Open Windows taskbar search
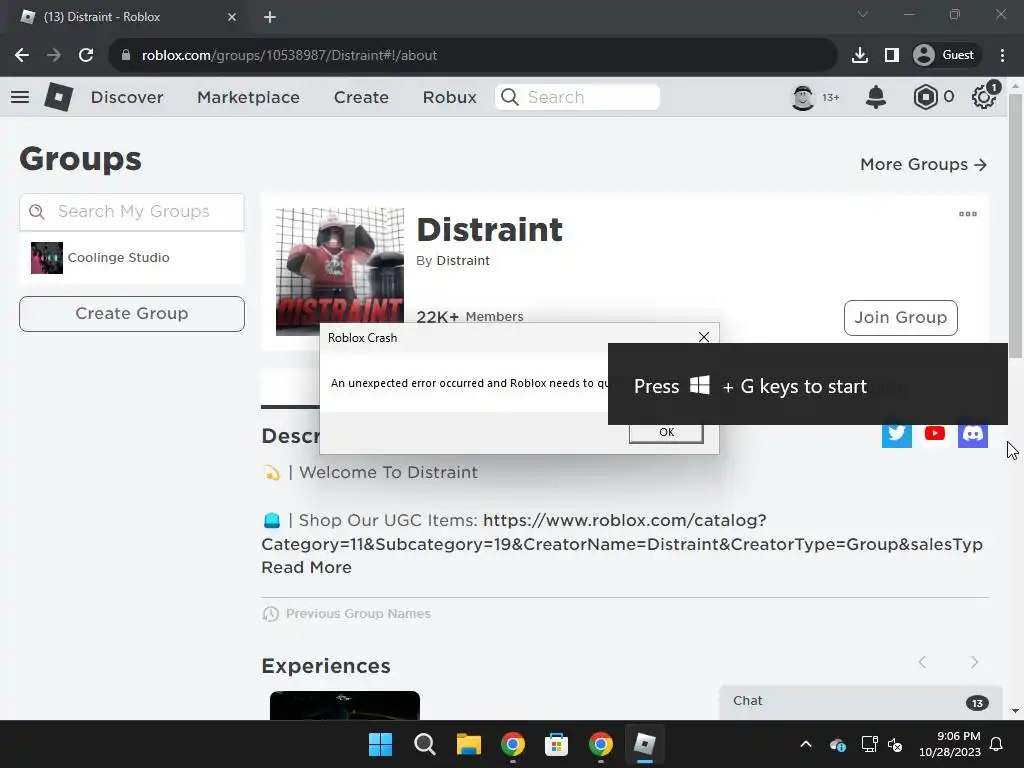Viewport: 1024px width, 768px height. [424, 744]
